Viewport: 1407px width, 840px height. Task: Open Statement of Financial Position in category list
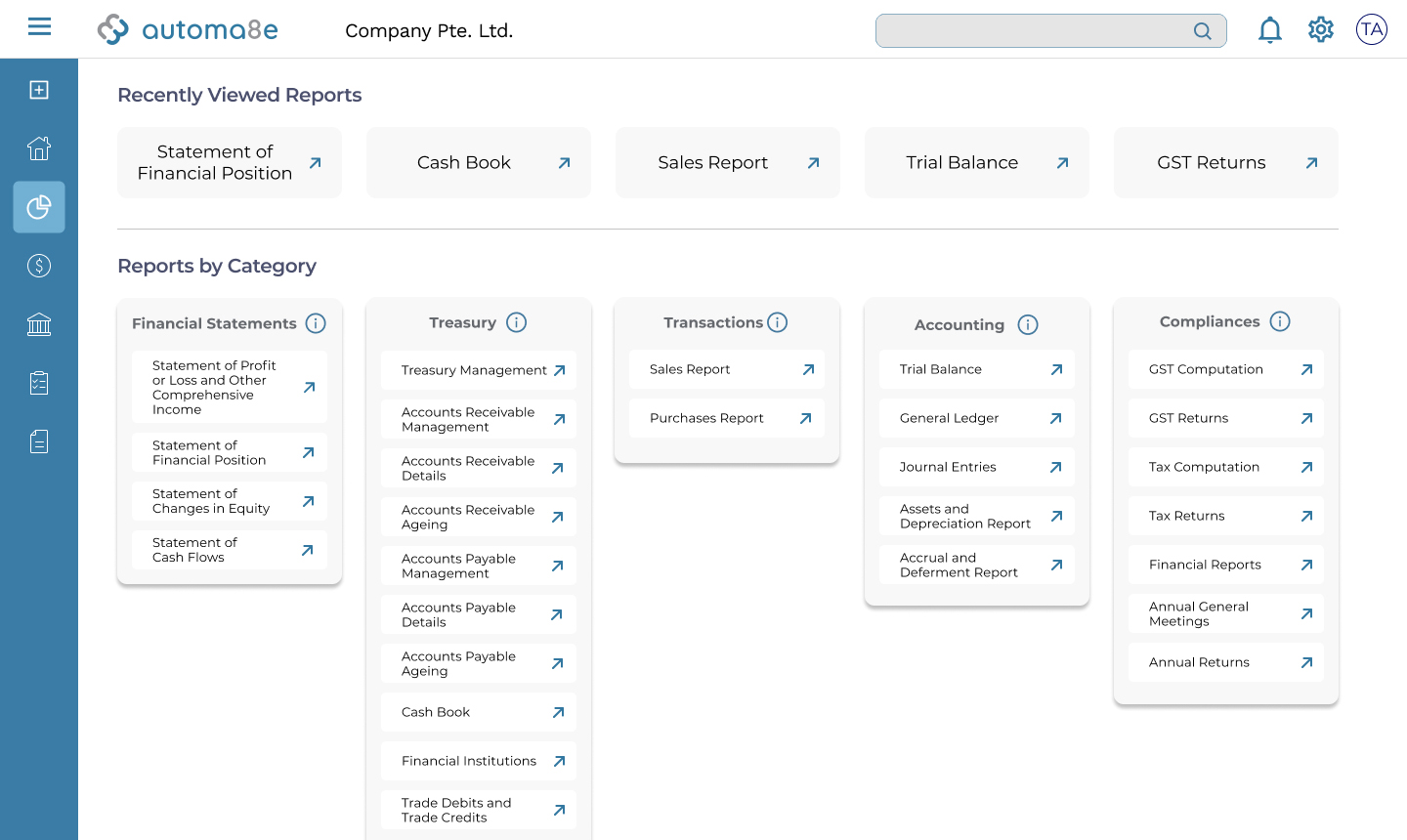pos(230,452)
